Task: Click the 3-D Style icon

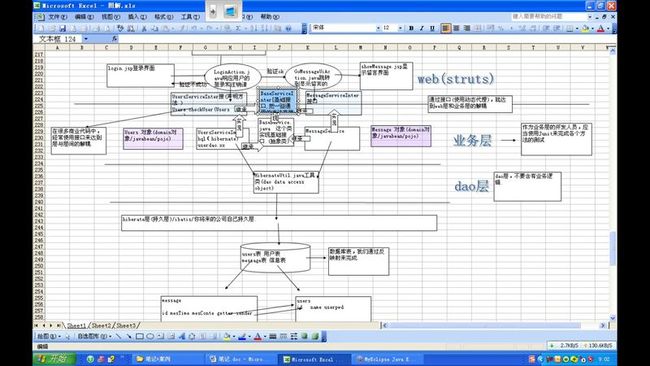Action: click(315, 336)
